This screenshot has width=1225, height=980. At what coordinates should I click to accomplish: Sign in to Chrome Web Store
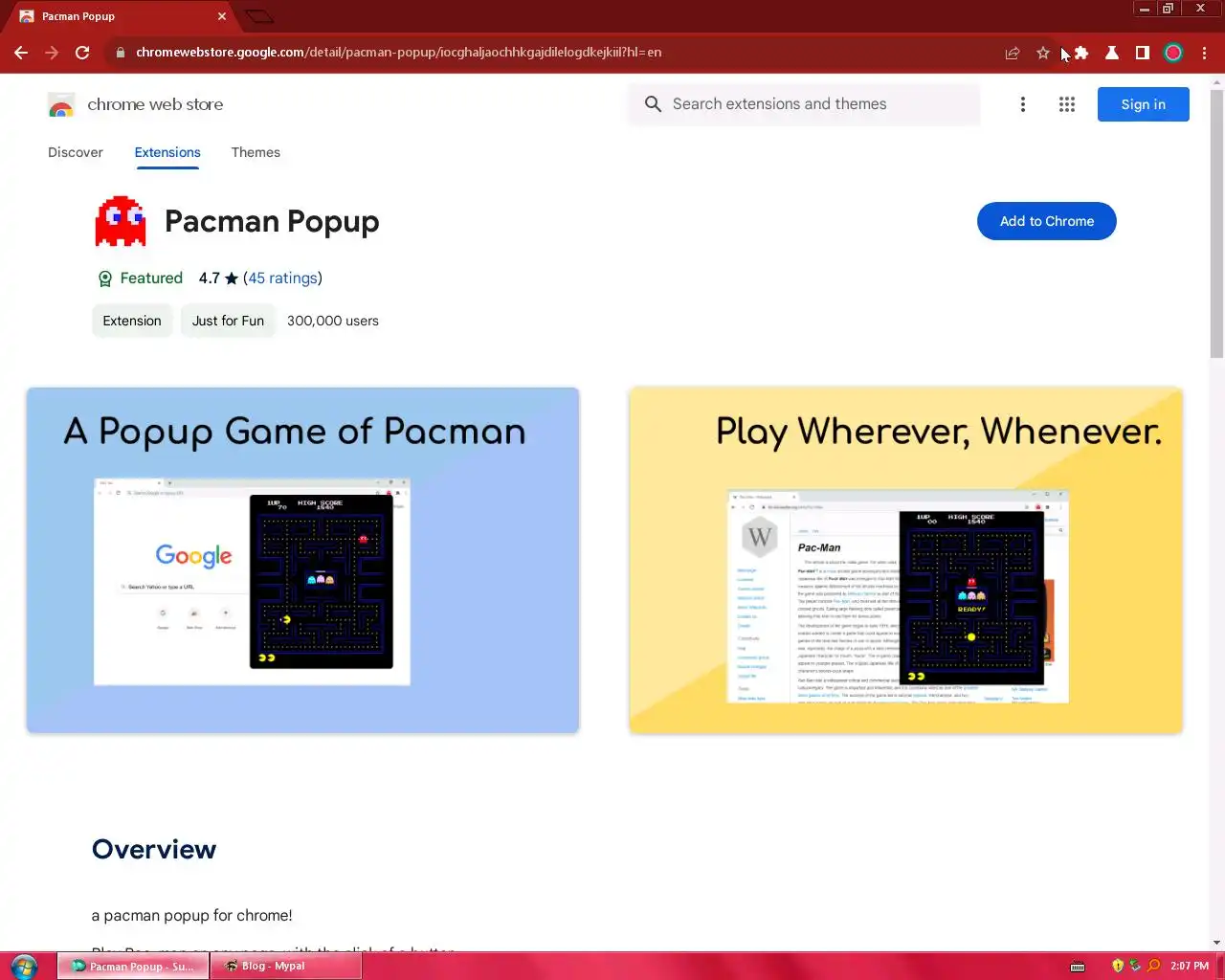pos(1143,104)
